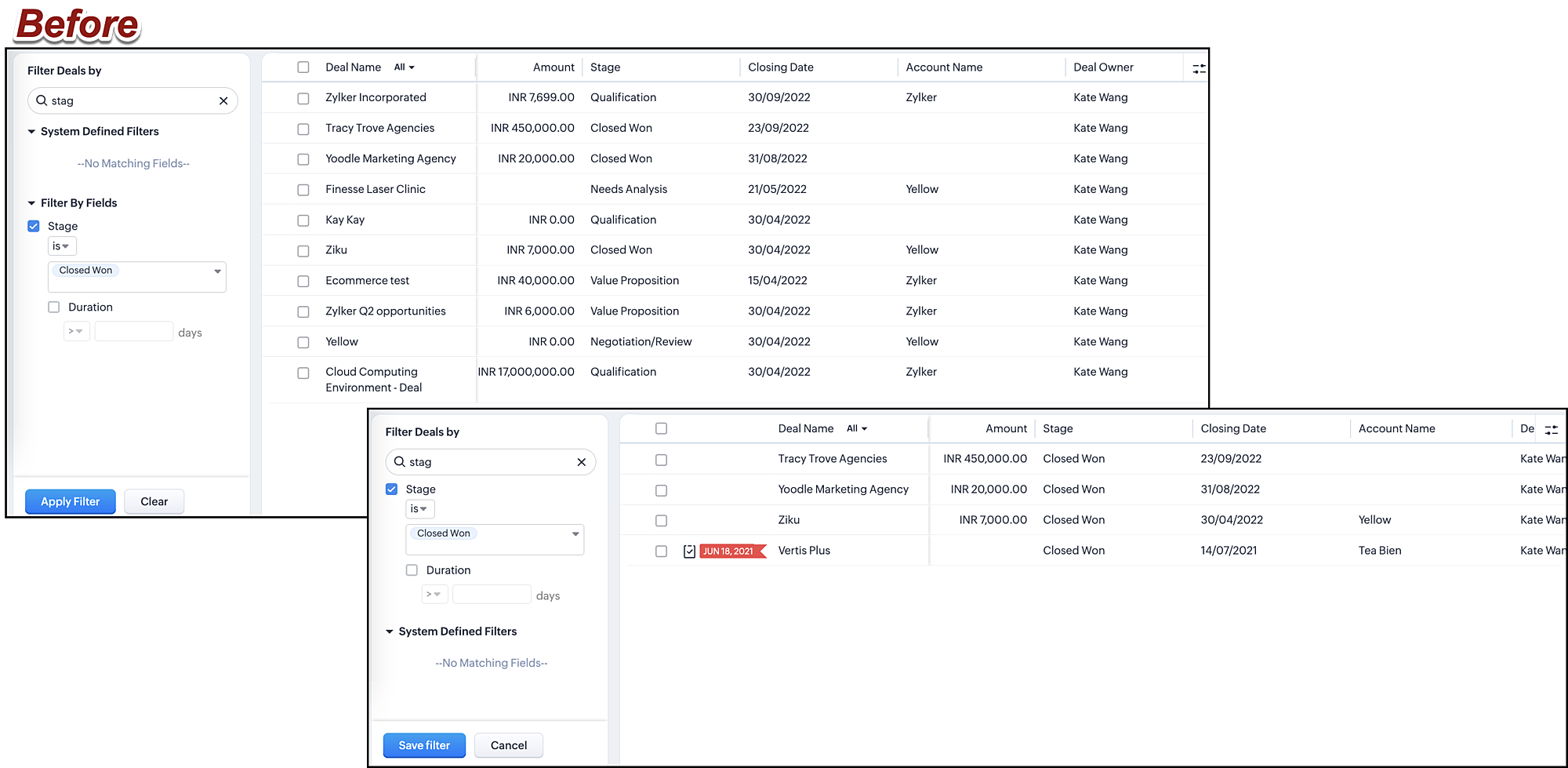Open the Tracy Trove Agencies deal in bottom table
The height and width of the screenshot is (768, 1568).
tap(832, 459)
